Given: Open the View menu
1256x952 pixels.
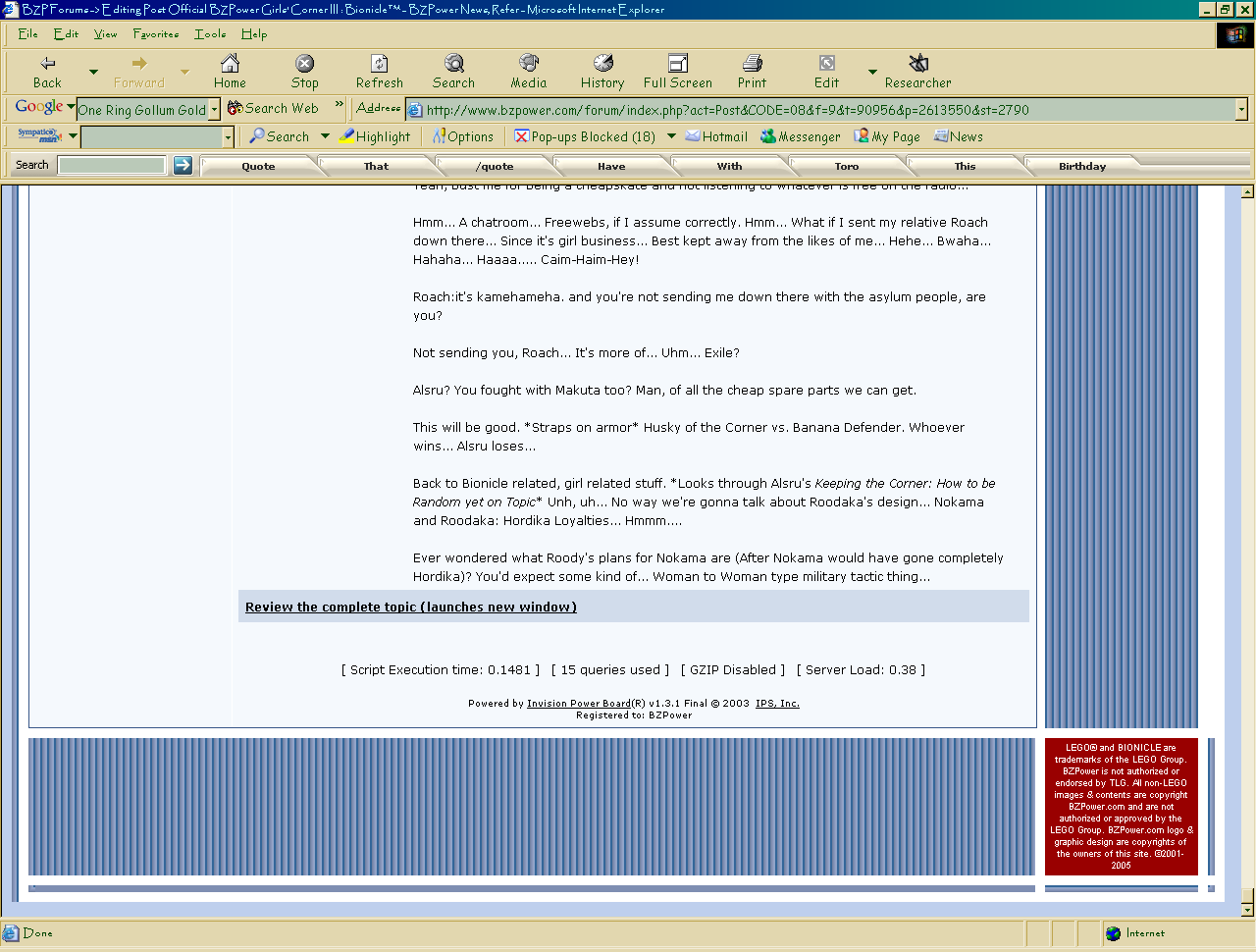Looking at the screenshot, I should coord(105,34).
